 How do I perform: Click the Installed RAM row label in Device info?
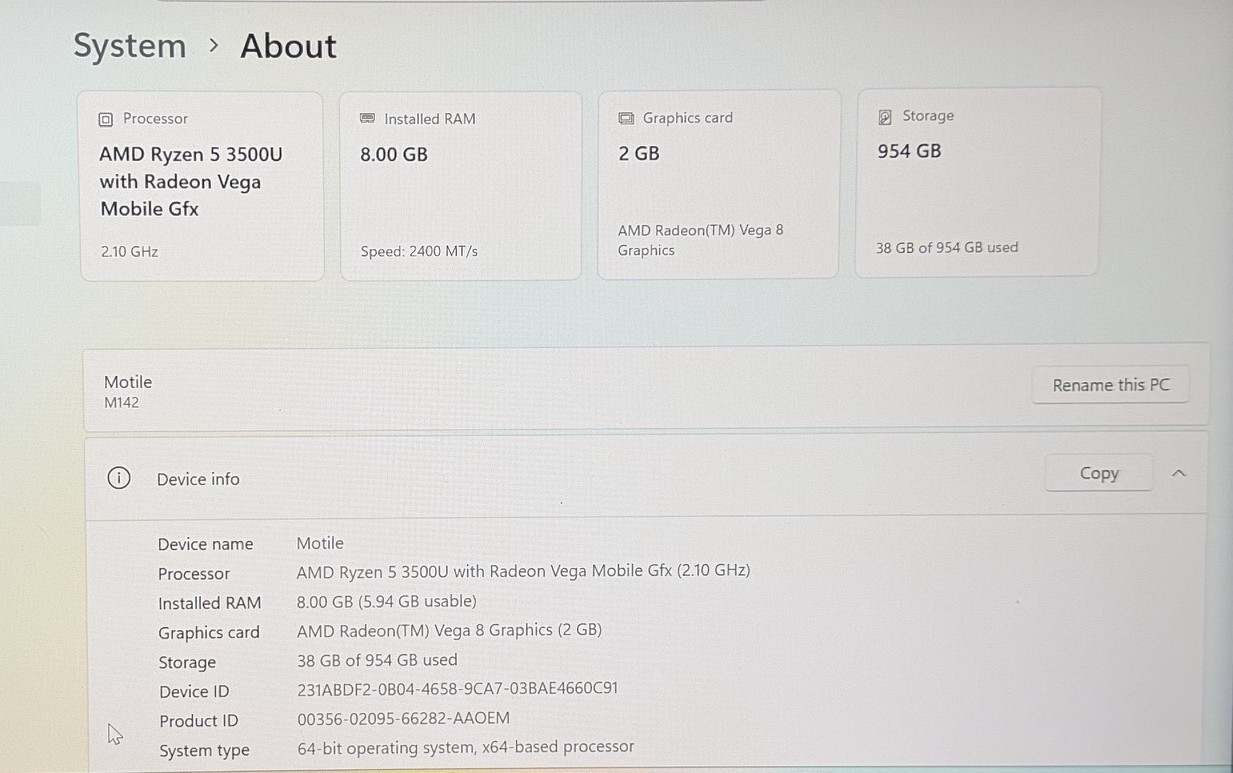tap(210, 603)
